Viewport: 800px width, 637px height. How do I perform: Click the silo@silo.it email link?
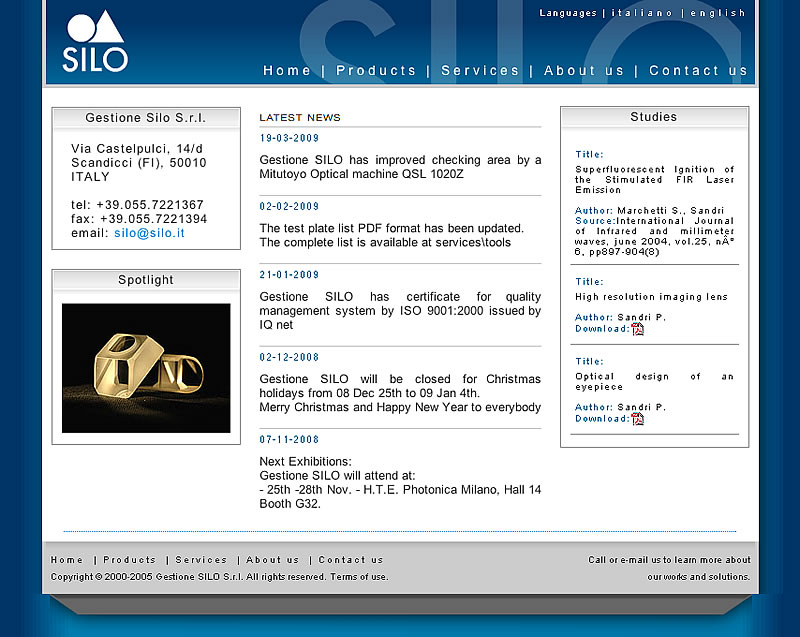coord(149,233)
